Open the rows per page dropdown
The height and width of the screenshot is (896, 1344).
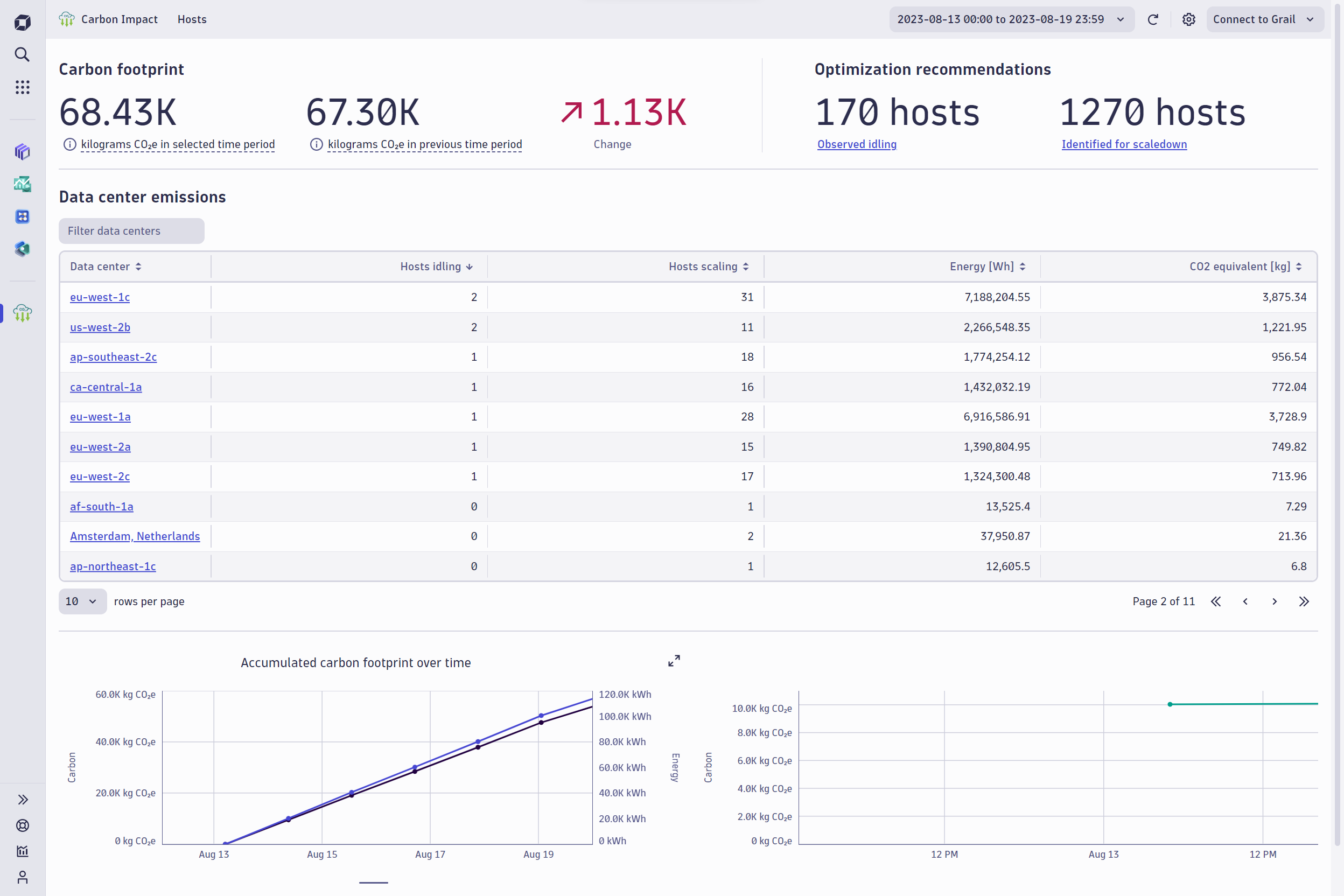82,601
